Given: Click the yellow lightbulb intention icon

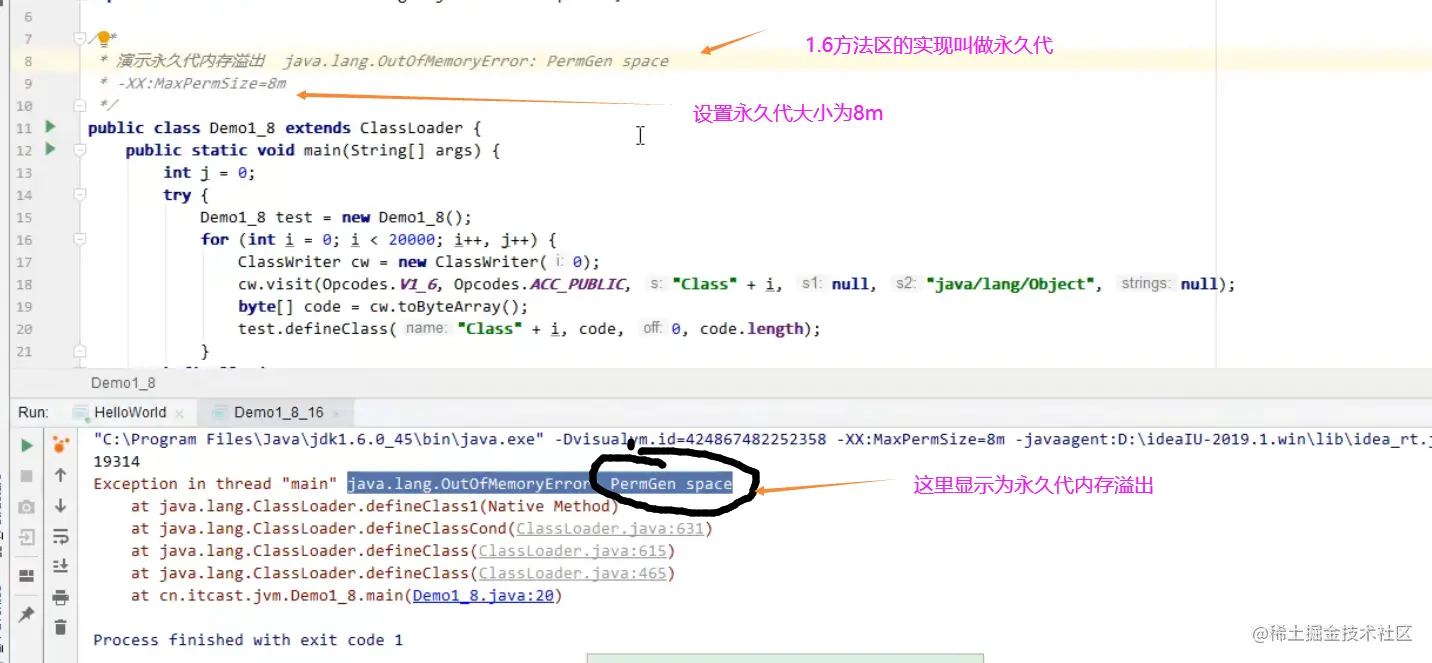Looking at the screenshot, I should point(104,38).
